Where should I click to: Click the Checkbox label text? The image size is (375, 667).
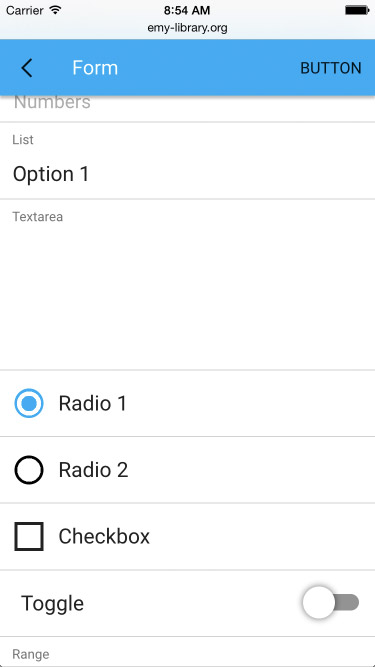tap(104, 537)
